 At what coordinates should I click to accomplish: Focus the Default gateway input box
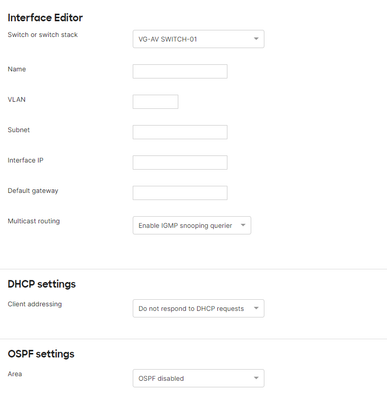[180, 193]
